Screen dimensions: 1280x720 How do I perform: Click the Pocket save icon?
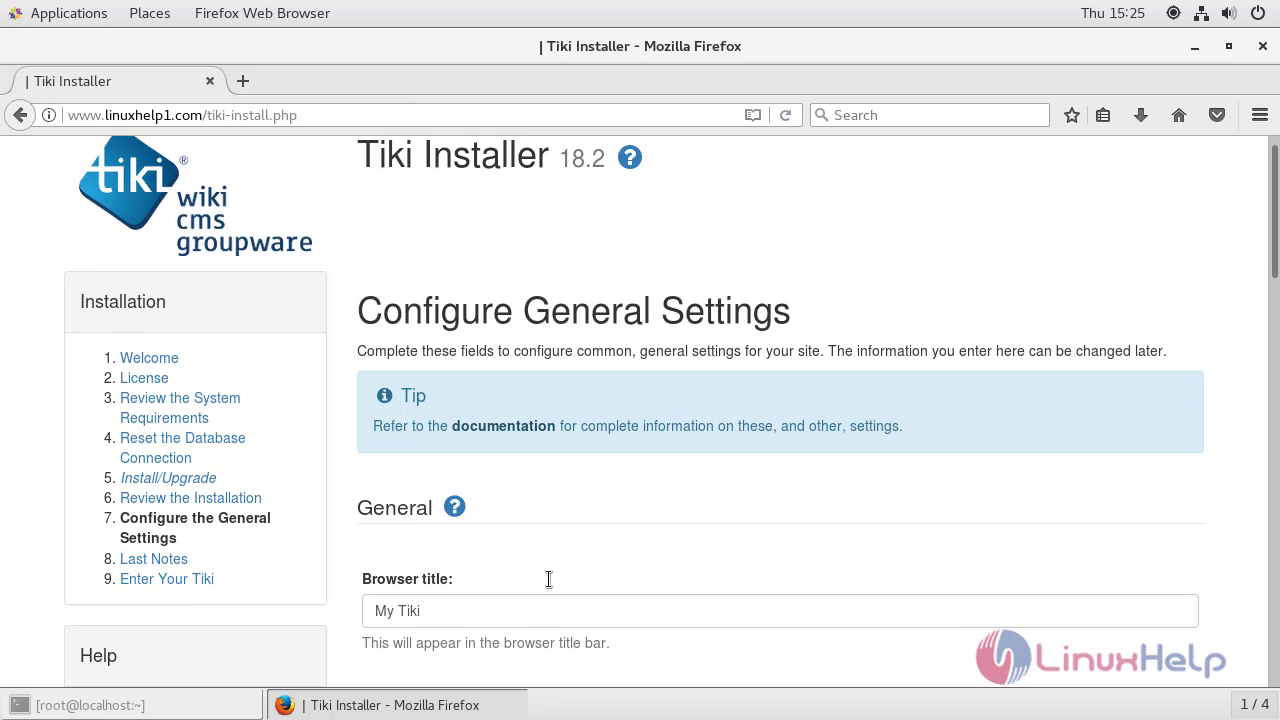click(x=1217, y=115)
